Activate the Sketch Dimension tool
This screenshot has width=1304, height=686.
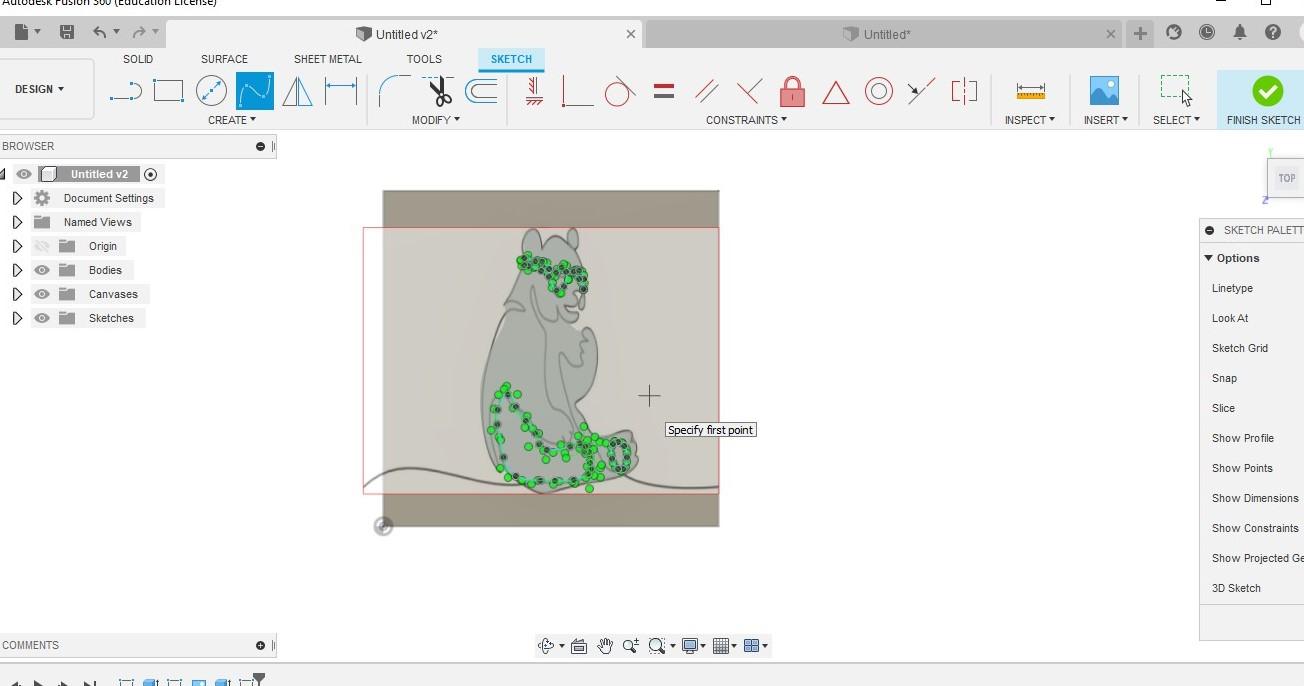[341, 92]
